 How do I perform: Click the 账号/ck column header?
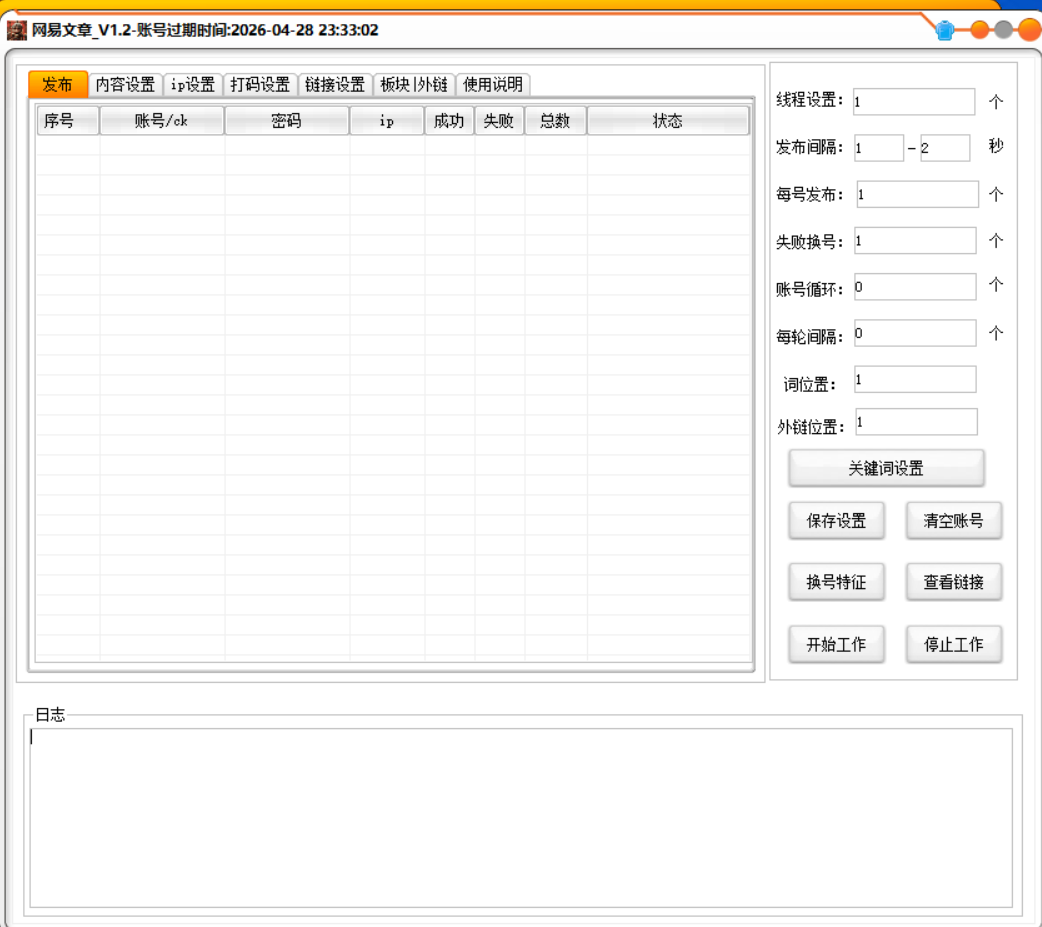(161, 121)
